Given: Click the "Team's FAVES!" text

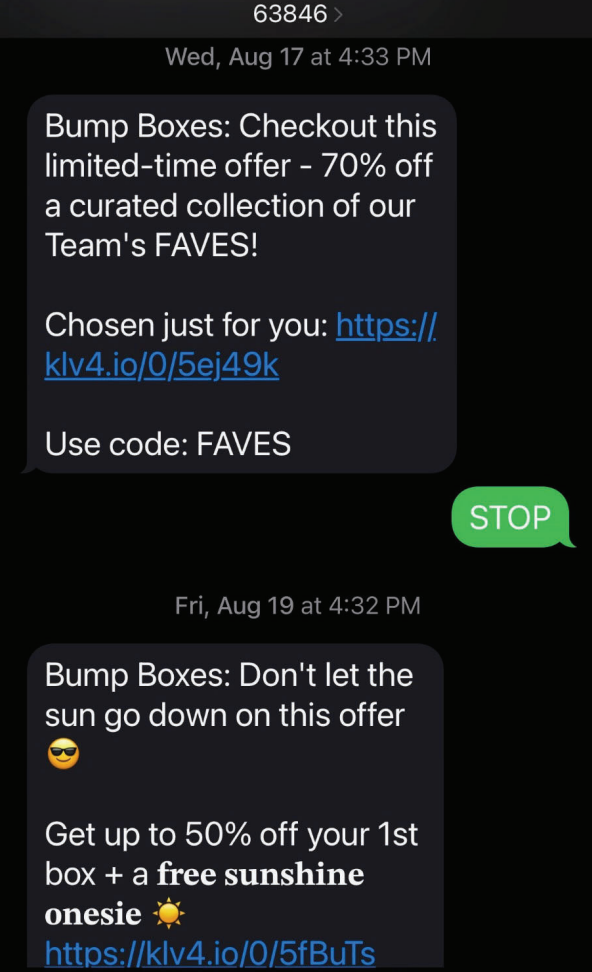Looking at the screenshot, I should coord(151,245).
